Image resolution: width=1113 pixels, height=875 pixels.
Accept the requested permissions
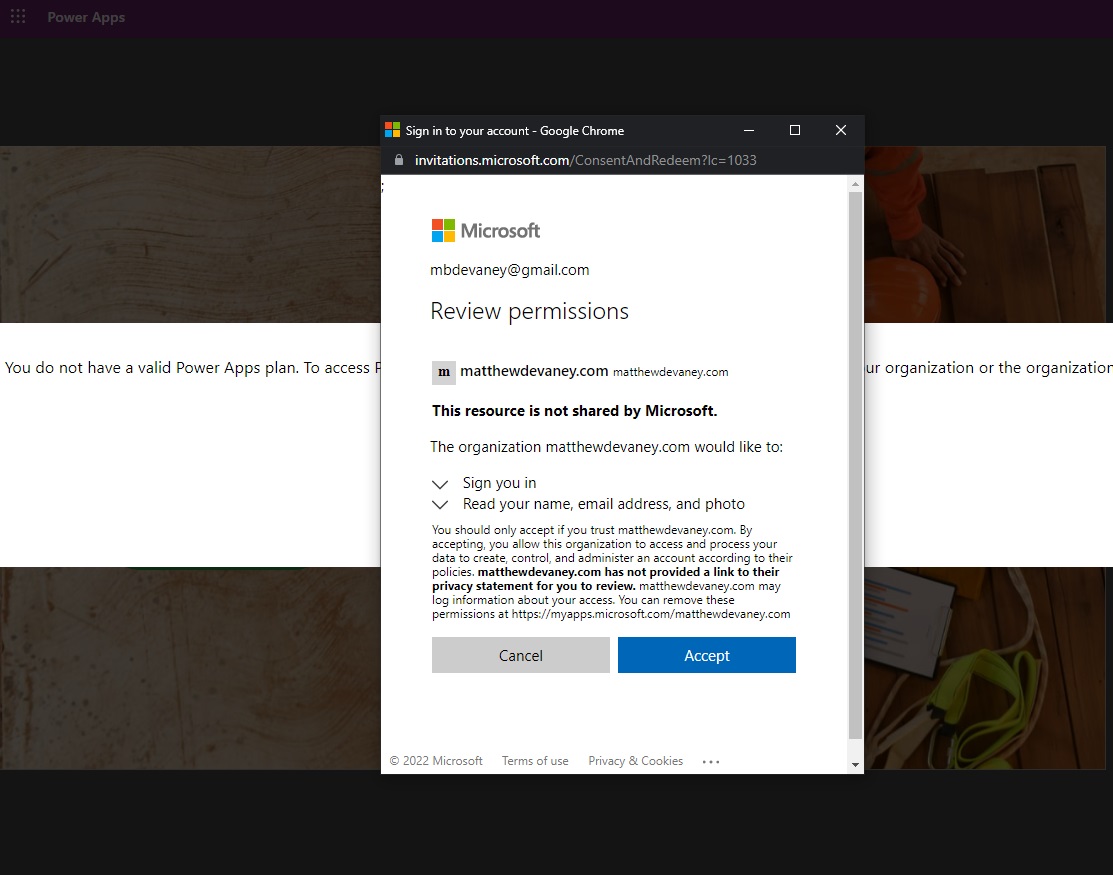point(706,655)
